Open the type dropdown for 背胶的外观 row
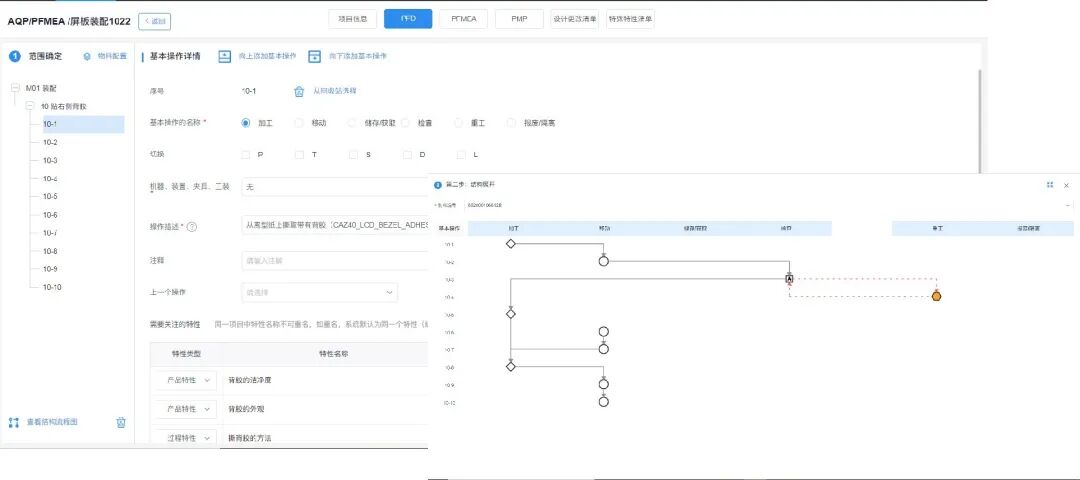 coord(186,409)
